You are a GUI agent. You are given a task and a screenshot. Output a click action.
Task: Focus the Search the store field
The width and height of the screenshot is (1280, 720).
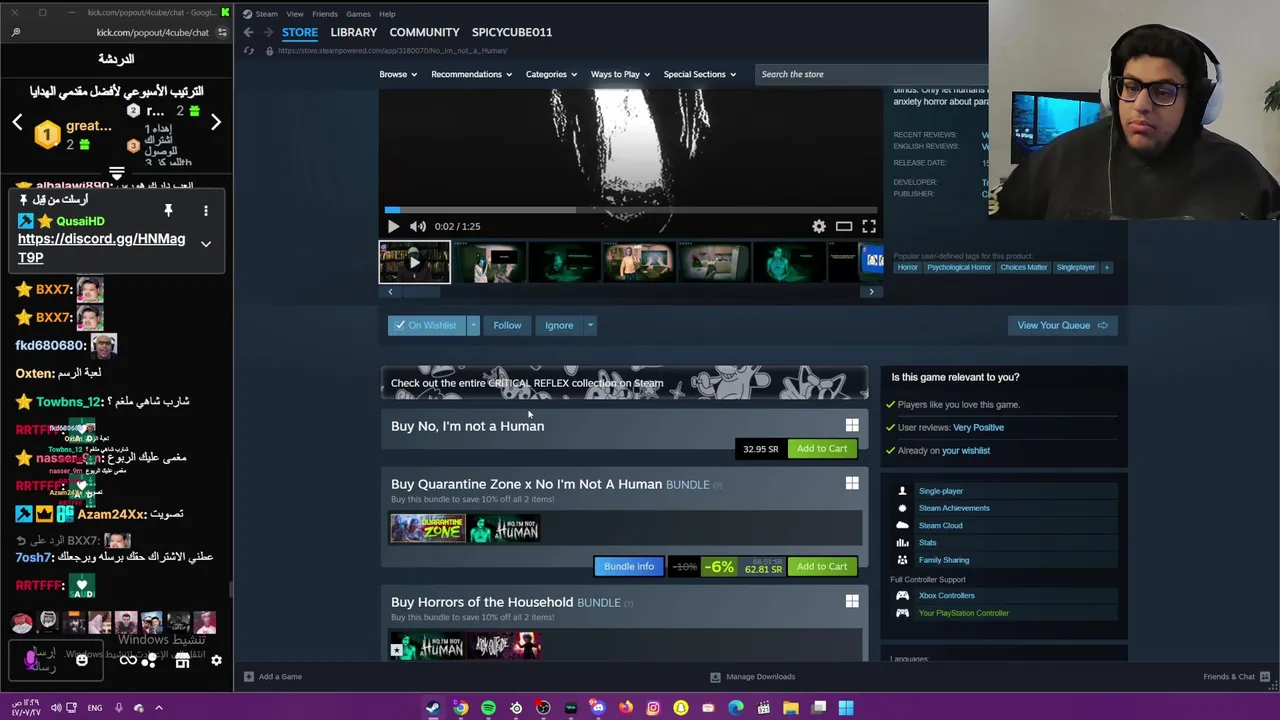click(870, 74)
